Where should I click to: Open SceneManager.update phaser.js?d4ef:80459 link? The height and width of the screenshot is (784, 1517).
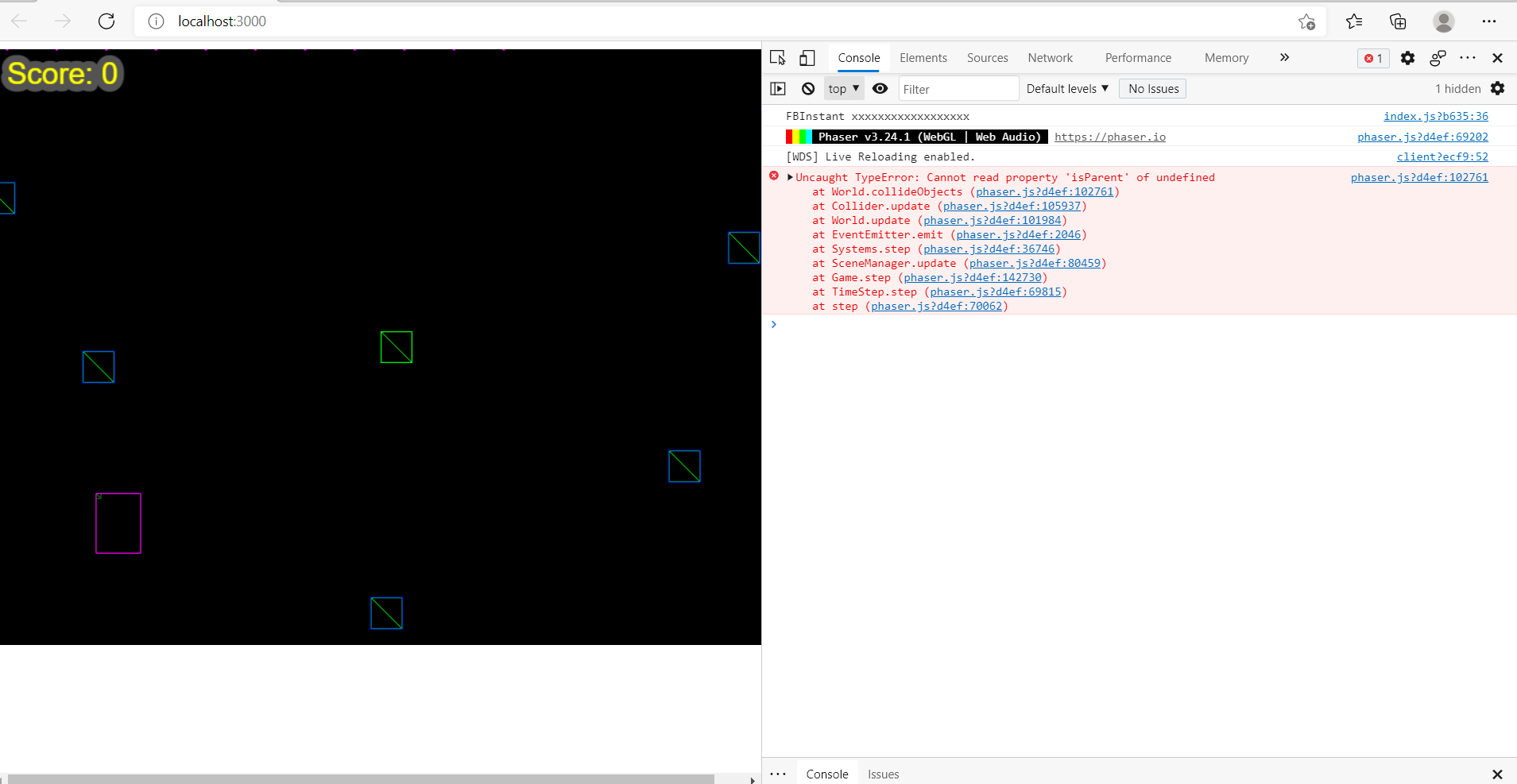coord(1035,263)
